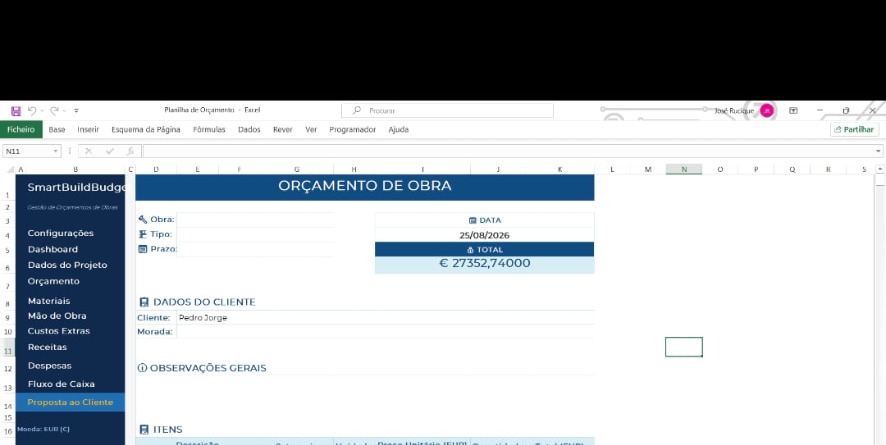Click the vertical scrollbar up arrow

pyautogui.click(x=879, y=169)
